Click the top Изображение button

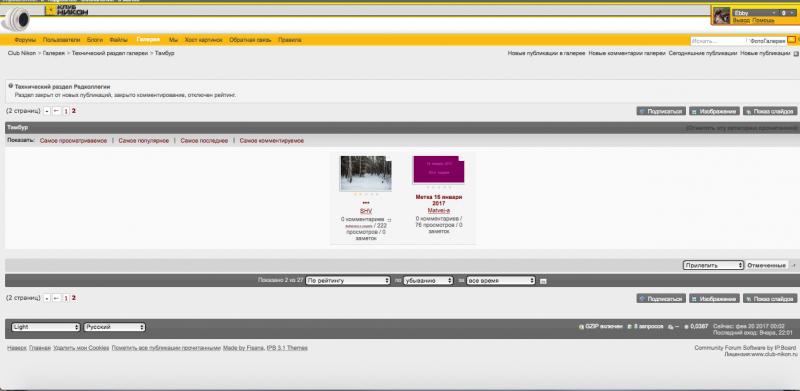pyautogui.click(x=714, y=111)
